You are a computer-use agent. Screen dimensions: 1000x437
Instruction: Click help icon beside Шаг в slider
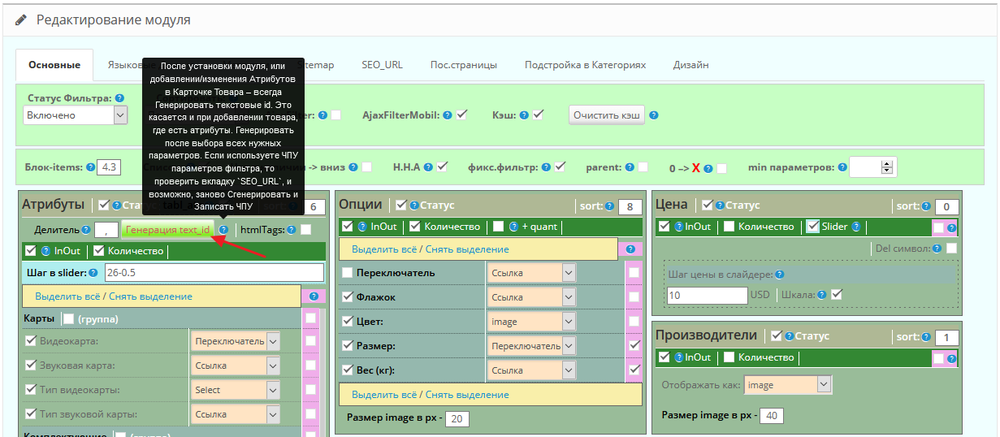click(93, 272)
